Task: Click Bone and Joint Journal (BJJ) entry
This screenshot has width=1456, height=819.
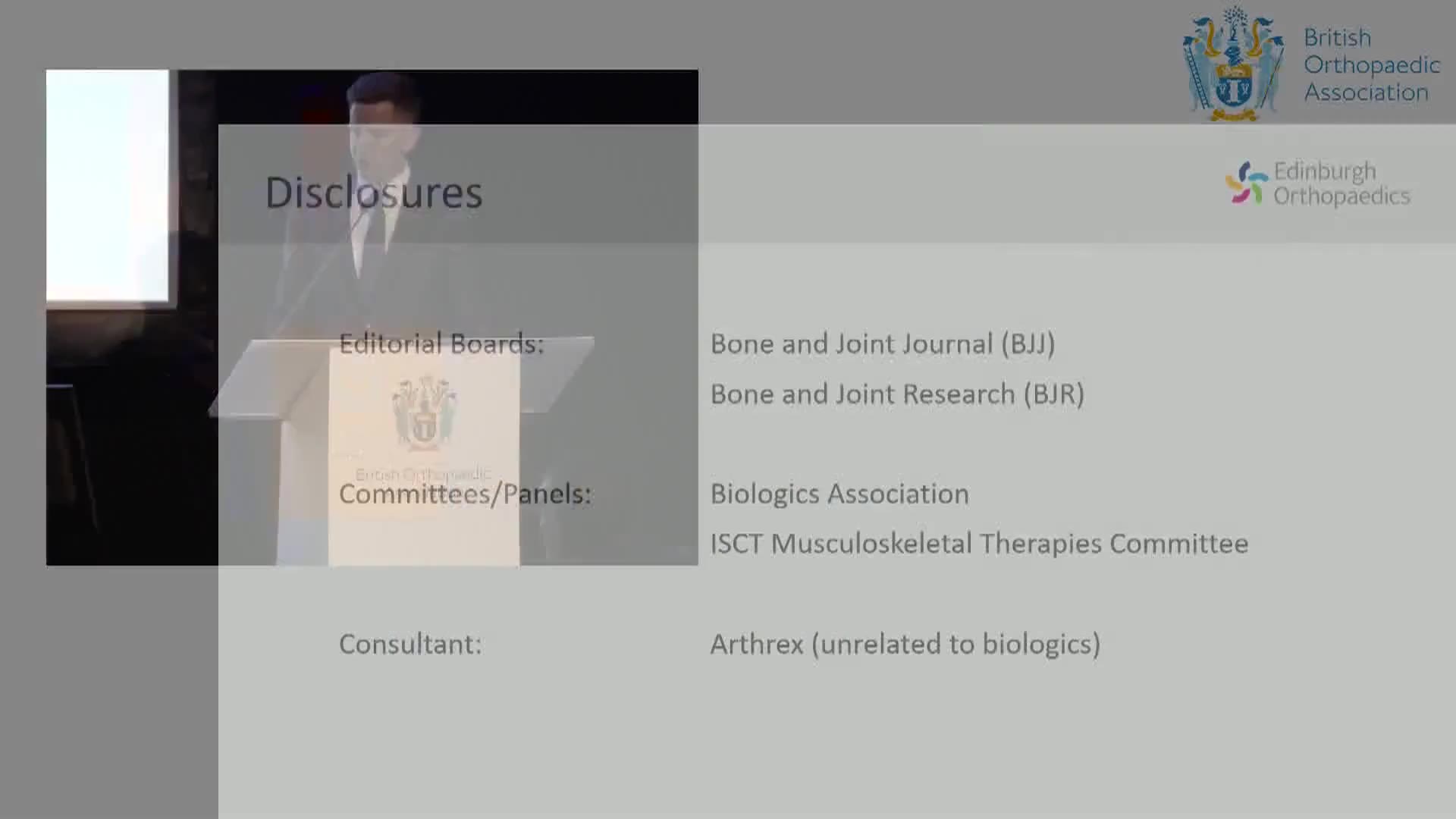Action: pyautogui.click(x=882, y=344)
